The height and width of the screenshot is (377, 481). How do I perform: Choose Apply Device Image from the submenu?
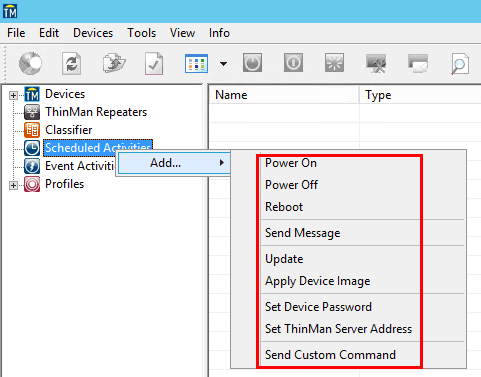pos(318,281)
